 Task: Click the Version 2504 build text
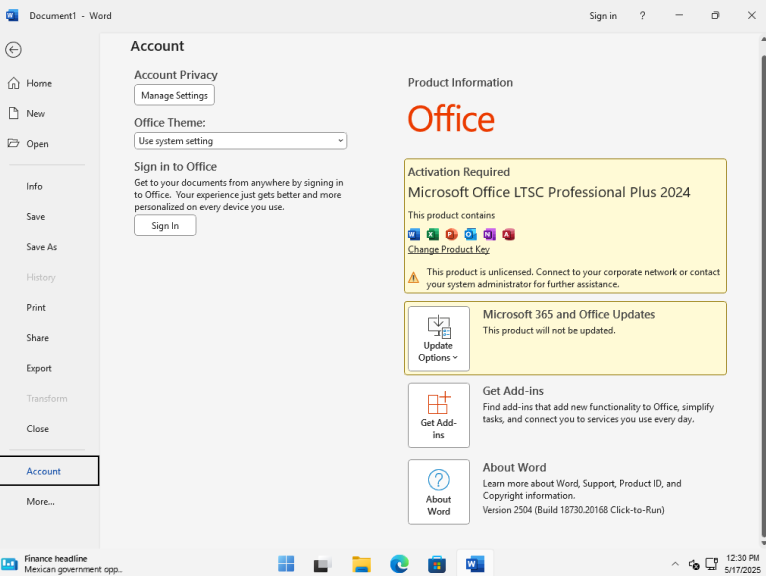(574, 510)
